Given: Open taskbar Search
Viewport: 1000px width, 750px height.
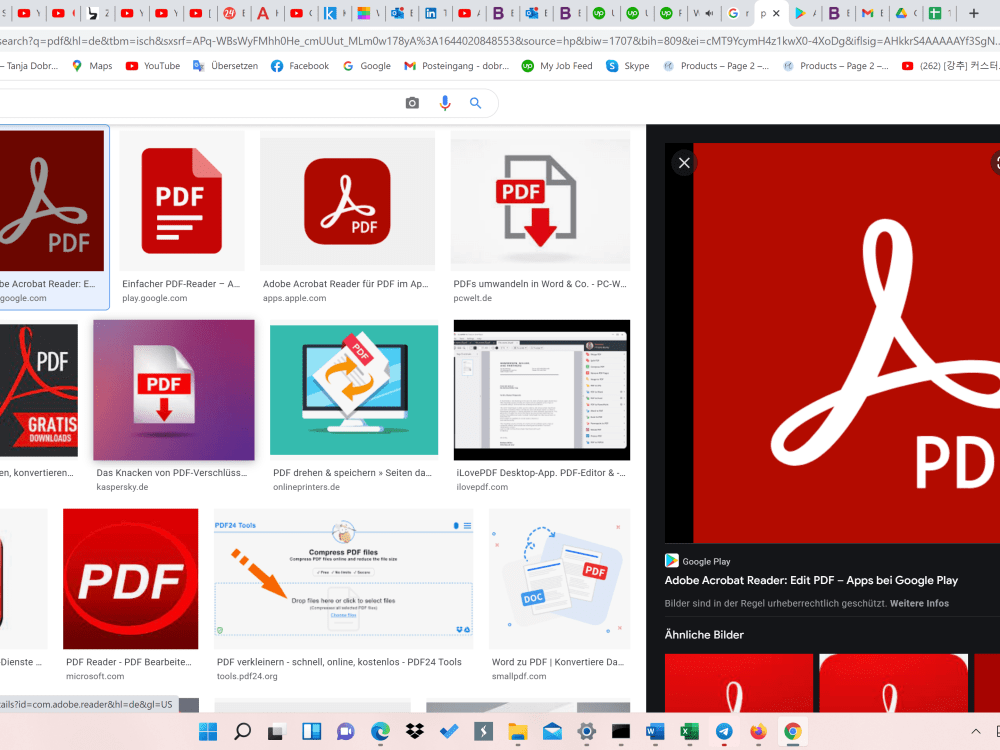Looking at the screenshot, I should 242,732.
